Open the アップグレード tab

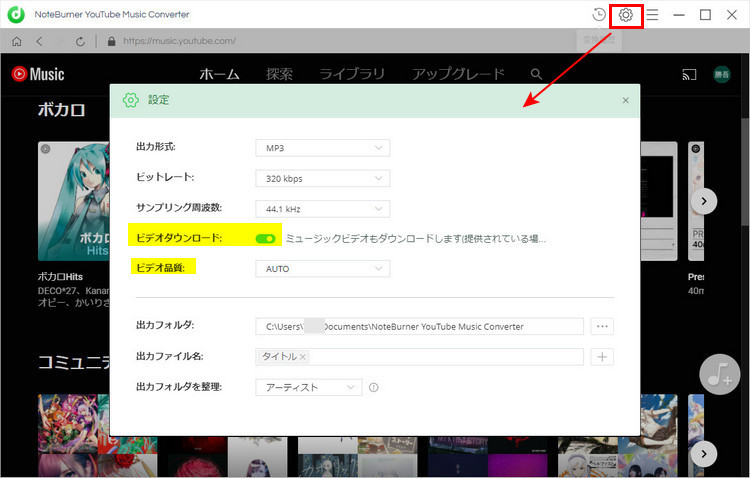point(458,74)
